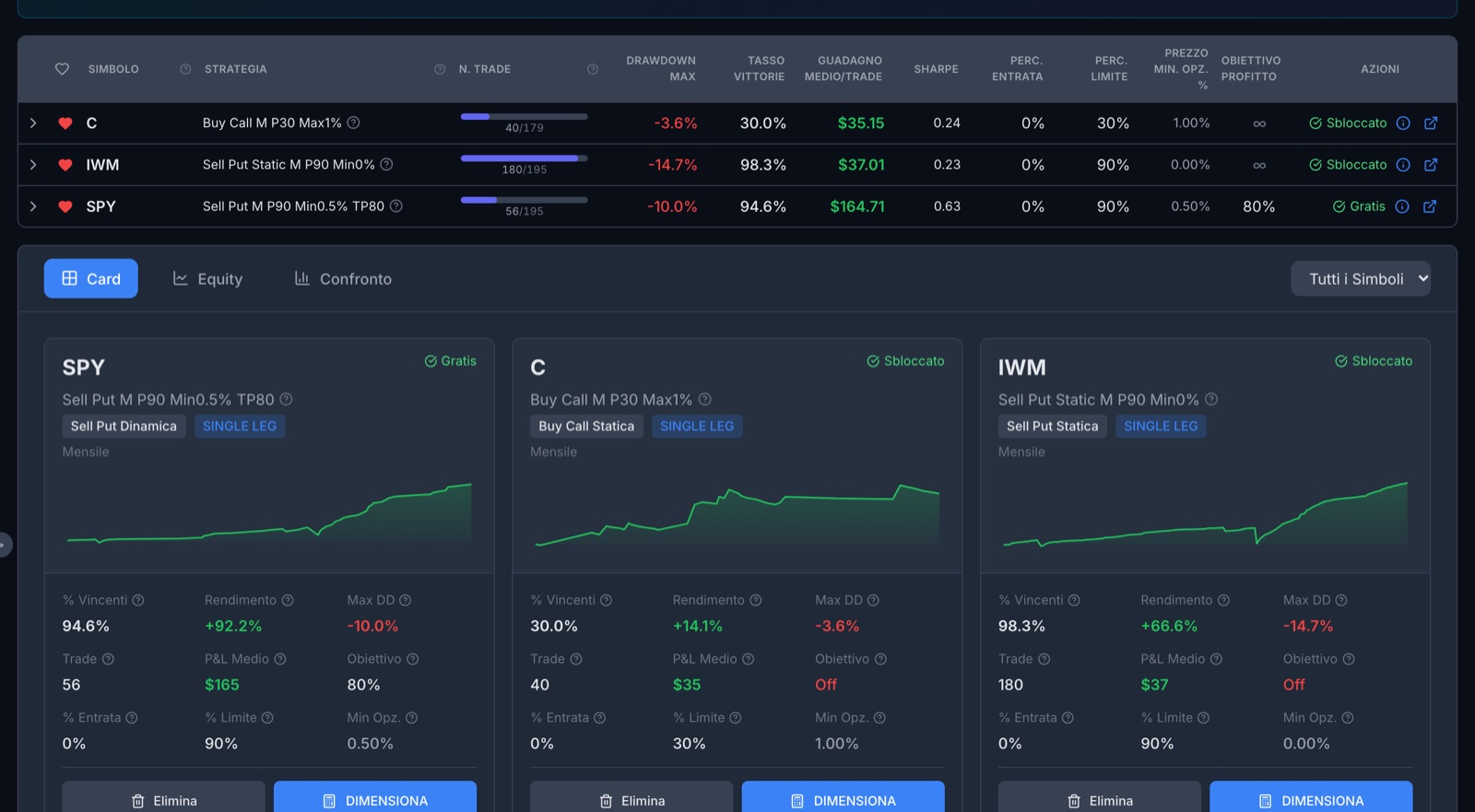Viewport: 1475px width, 812px height.
Task: Click help icon next to N. TRADE header
Action: (593, 69)
